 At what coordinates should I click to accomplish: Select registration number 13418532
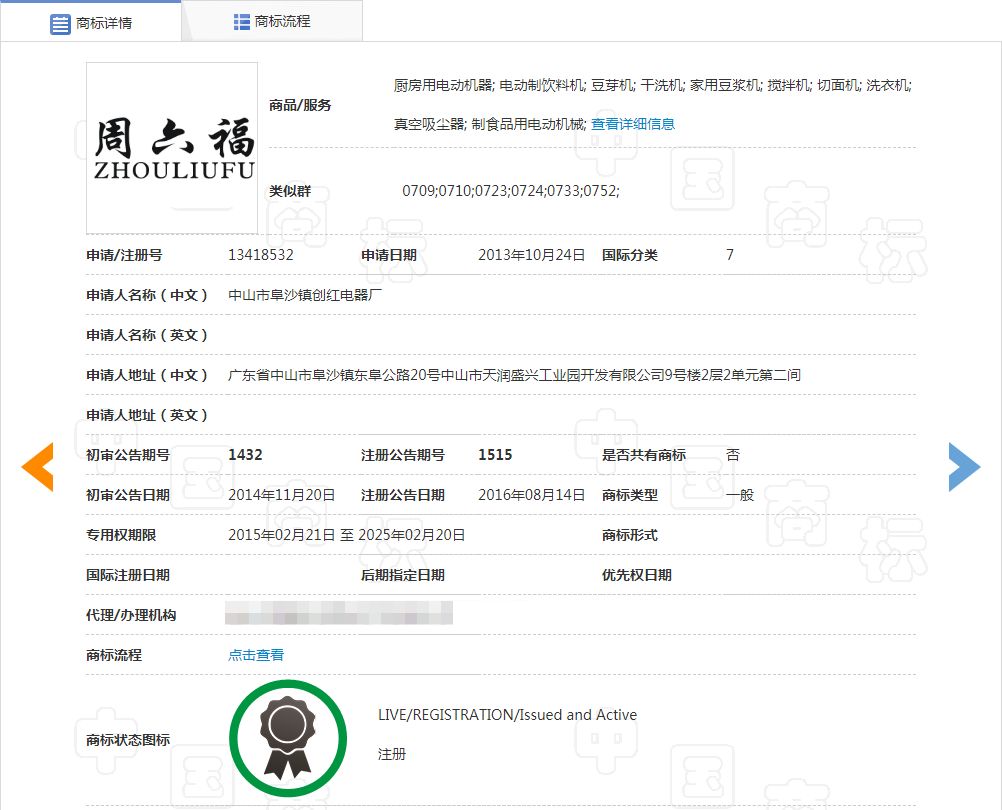(x=261, y=255)
